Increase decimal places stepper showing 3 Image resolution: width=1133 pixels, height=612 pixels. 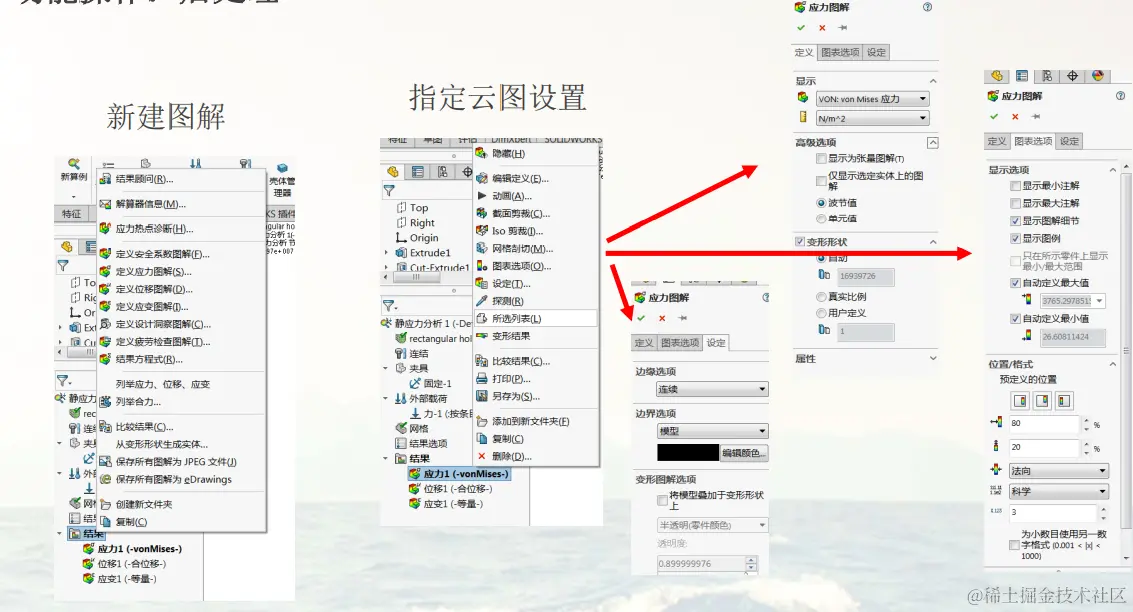1103,509
